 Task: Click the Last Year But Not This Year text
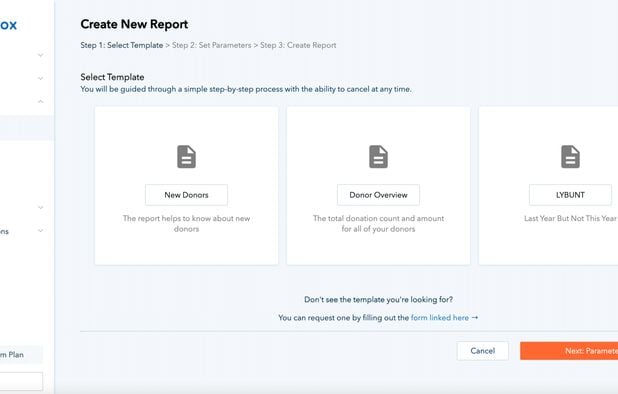(570, 218)
